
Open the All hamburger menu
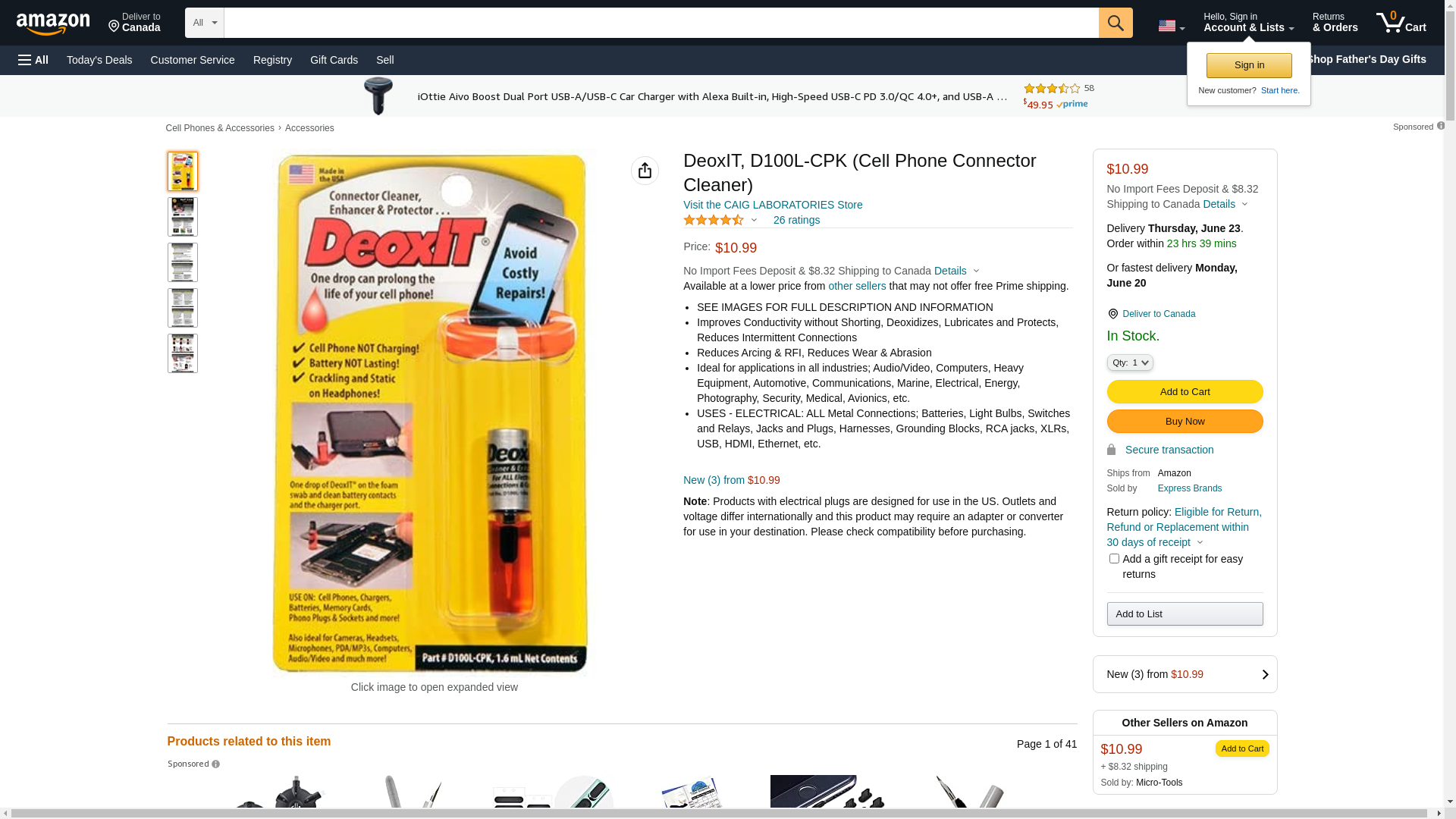pyautogui.click(x=33, y=60)
